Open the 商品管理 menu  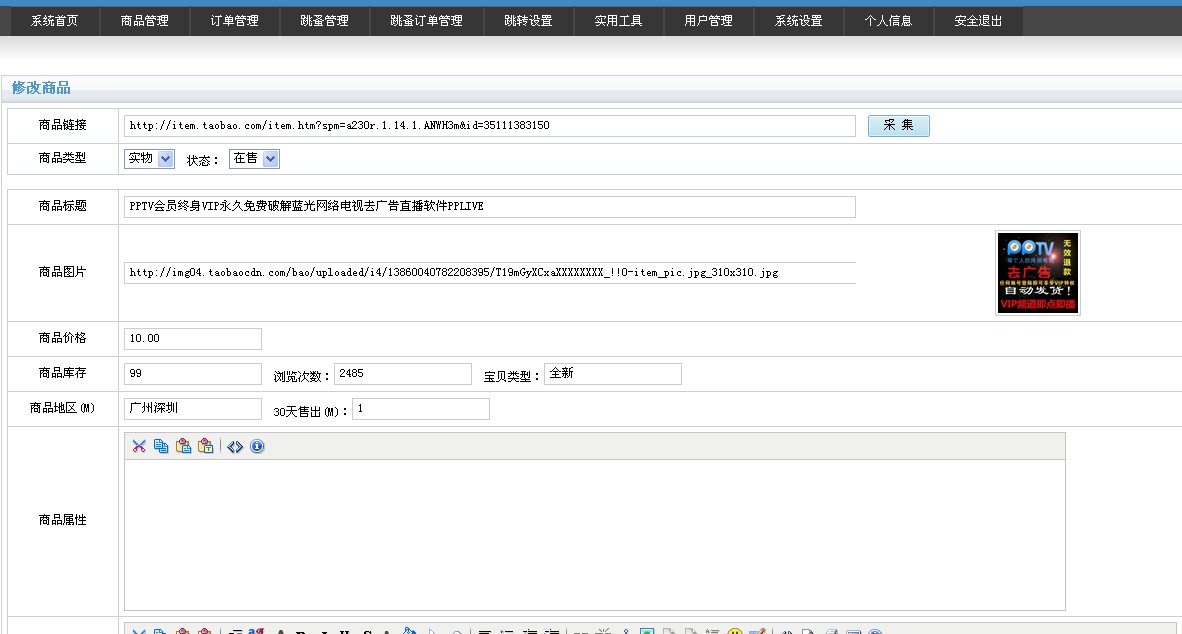pos(145,21)
